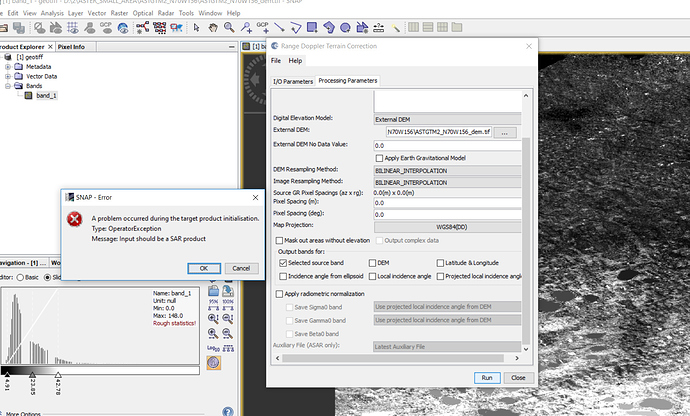Viewport: 690px width, 416px height.
Task: Select the draw line tool
Action: click(279, 28)
